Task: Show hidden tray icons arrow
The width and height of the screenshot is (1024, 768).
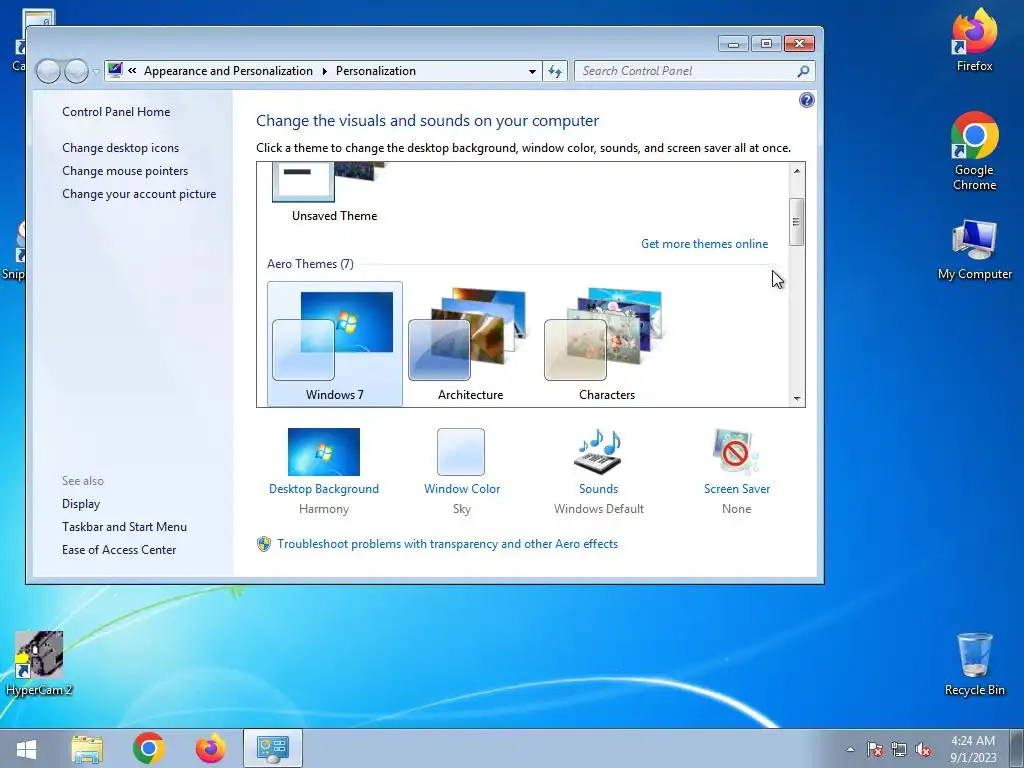Action: [850, 749]
